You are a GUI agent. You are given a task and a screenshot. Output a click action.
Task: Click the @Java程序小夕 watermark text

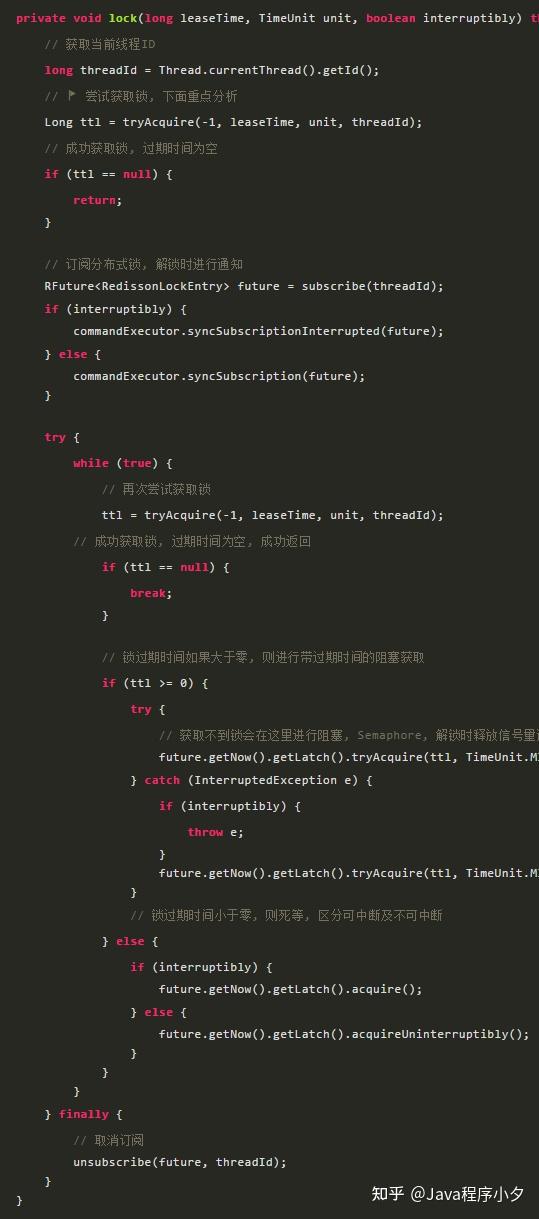point(467,1193)
